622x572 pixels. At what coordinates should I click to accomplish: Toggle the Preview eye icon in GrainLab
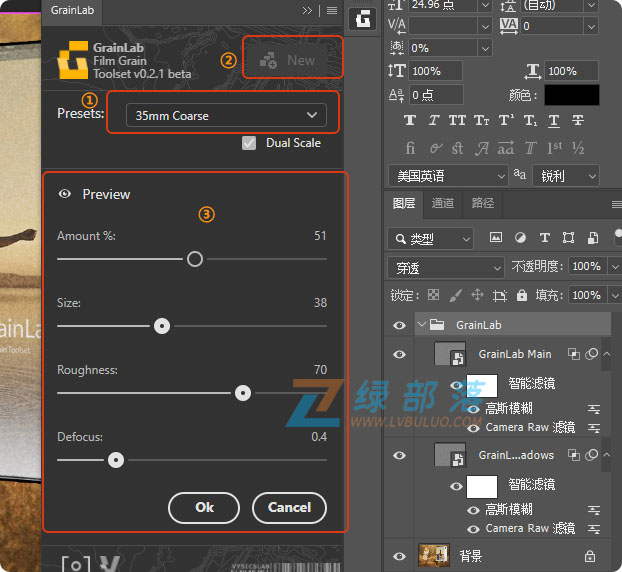coord(65,194)
